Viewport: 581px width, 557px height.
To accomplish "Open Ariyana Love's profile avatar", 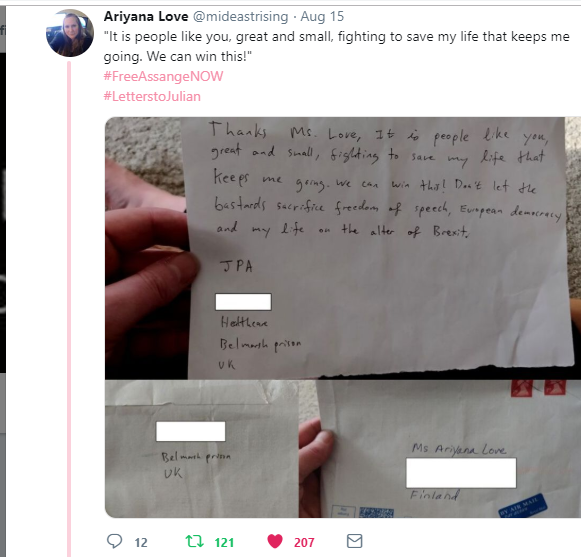I will [x=70, y=33].
